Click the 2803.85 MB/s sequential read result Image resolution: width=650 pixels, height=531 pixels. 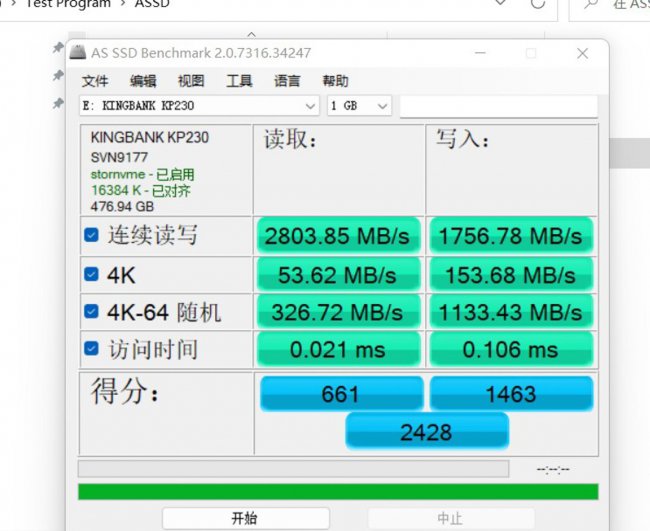pos(339,235)
